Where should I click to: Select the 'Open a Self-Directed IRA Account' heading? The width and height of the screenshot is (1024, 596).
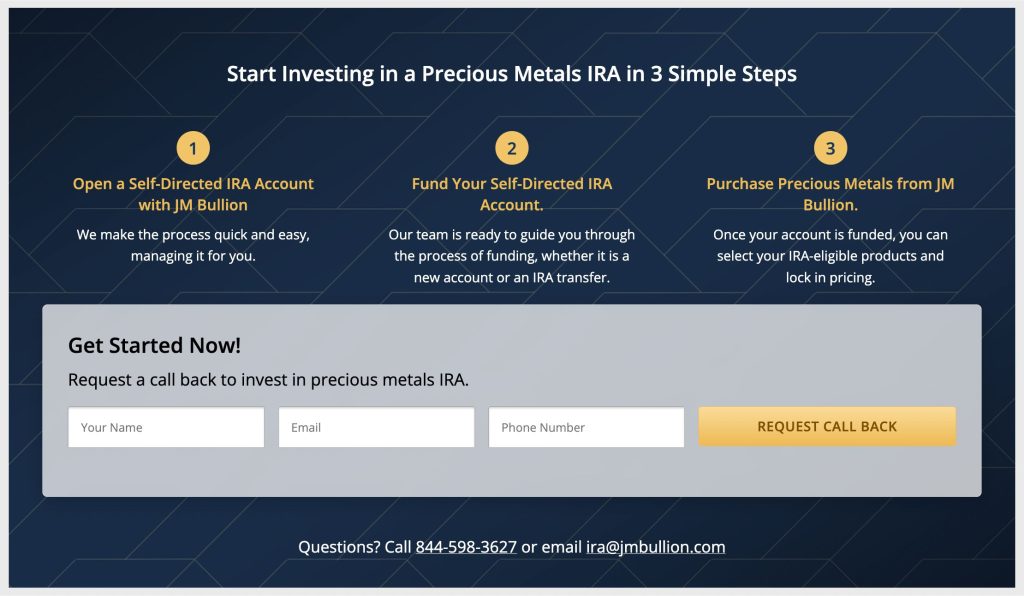coord(193,194)
